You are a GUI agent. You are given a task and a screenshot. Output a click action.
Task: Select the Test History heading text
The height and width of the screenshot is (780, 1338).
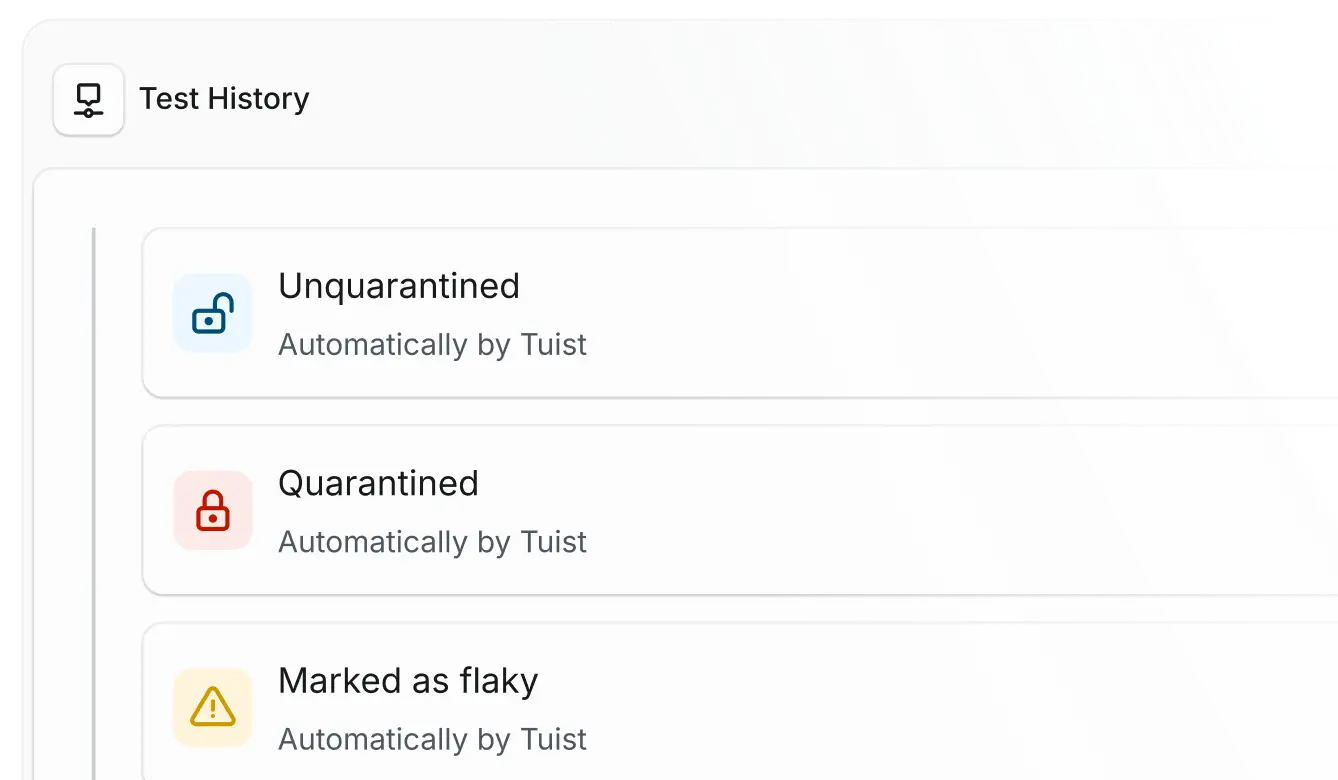click(x=224, y=99)
